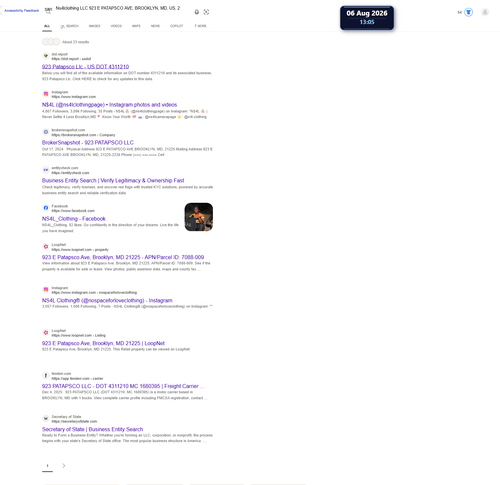Click Instagram favicon of nospaceforloveclothing result
The image size is (500, 485).
pos(46,290)
